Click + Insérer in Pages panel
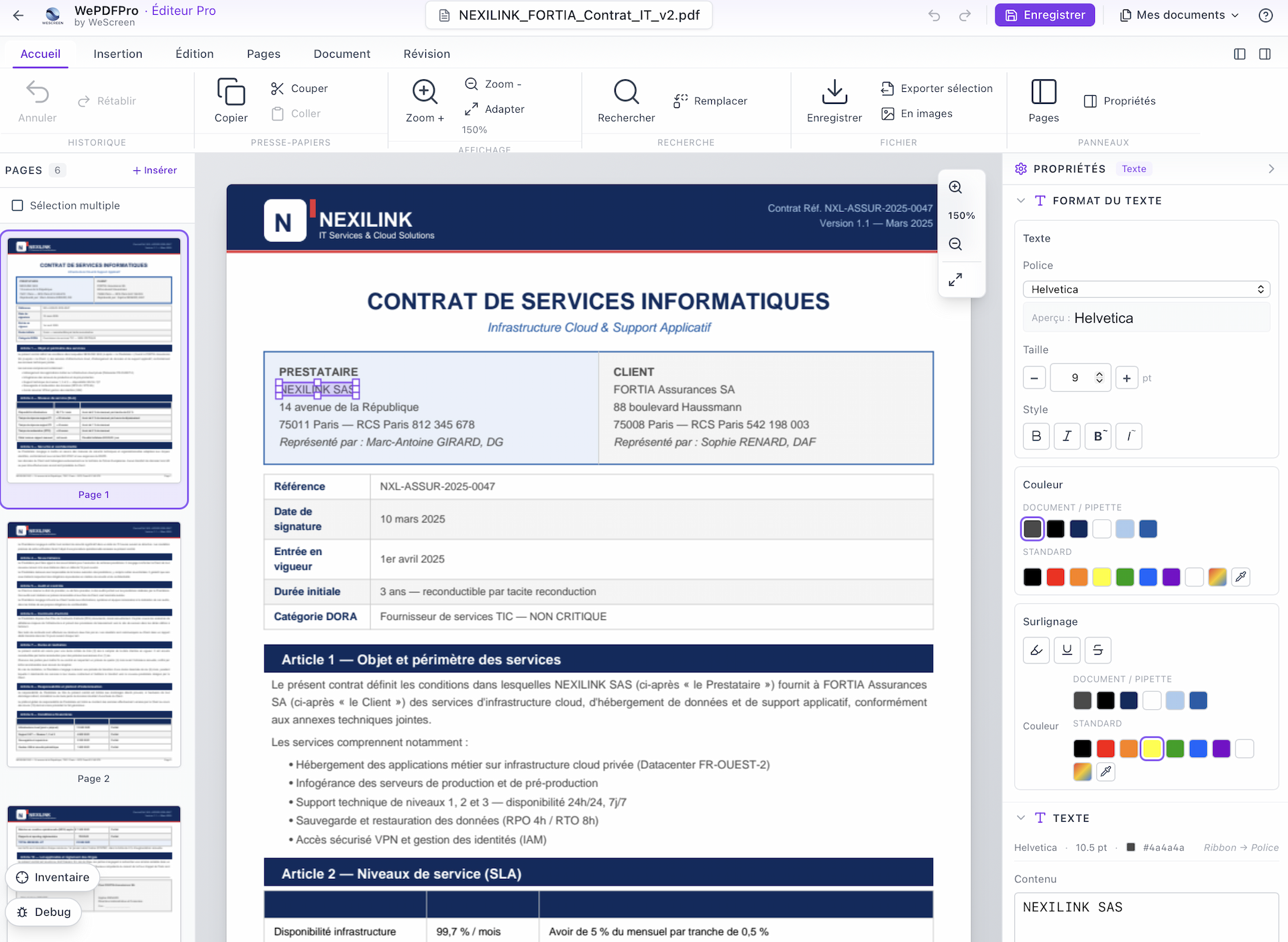 155,170
